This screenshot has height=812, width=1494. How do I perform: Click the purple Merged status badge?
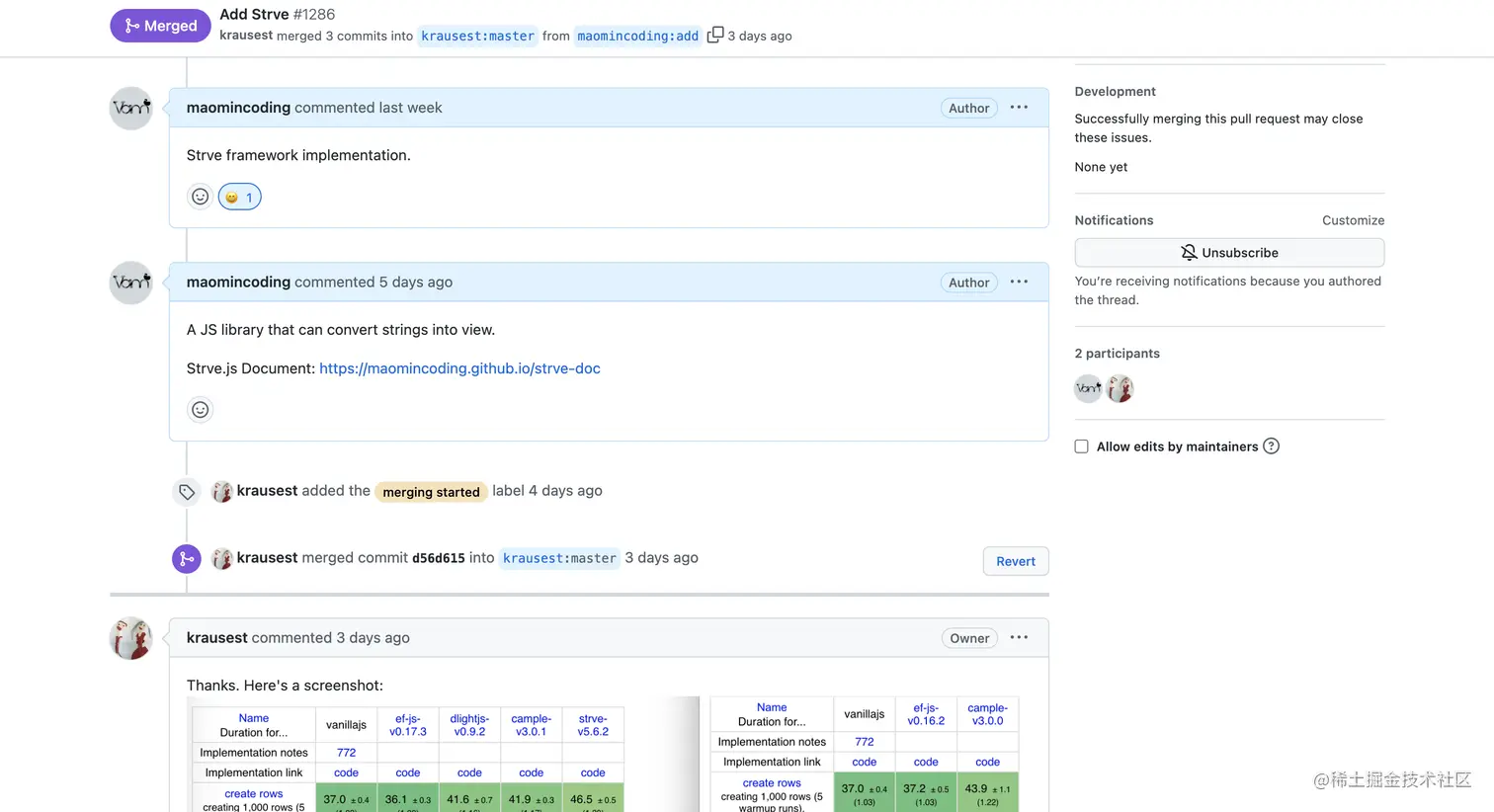(160, 26)
